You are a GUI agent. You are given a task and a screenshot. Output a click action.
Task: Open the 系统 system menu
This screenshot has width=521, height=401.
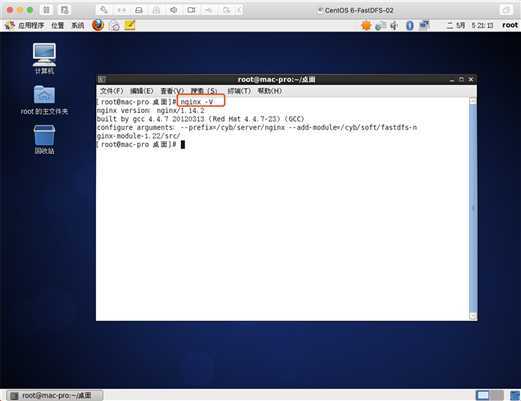[x=78, y=25]
